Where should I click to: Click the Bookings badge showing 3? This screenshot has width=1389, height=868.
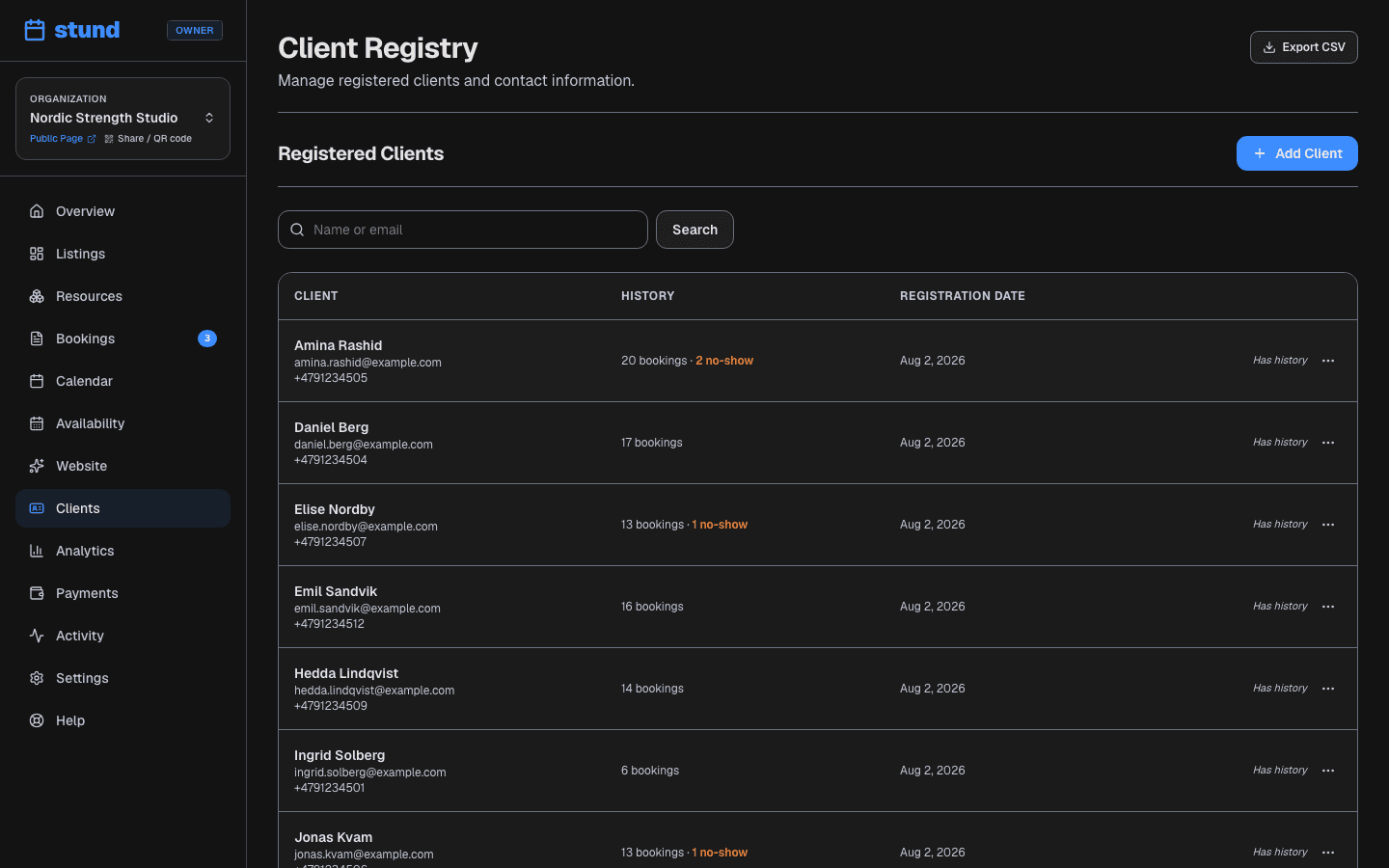click(207, 339)
